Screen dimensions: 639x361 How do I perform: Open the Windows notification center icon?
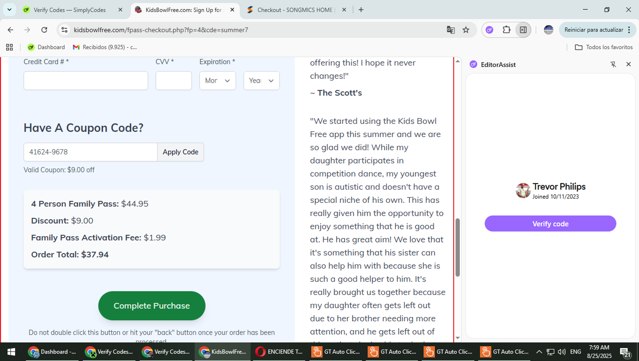click(x=625, y=352)
